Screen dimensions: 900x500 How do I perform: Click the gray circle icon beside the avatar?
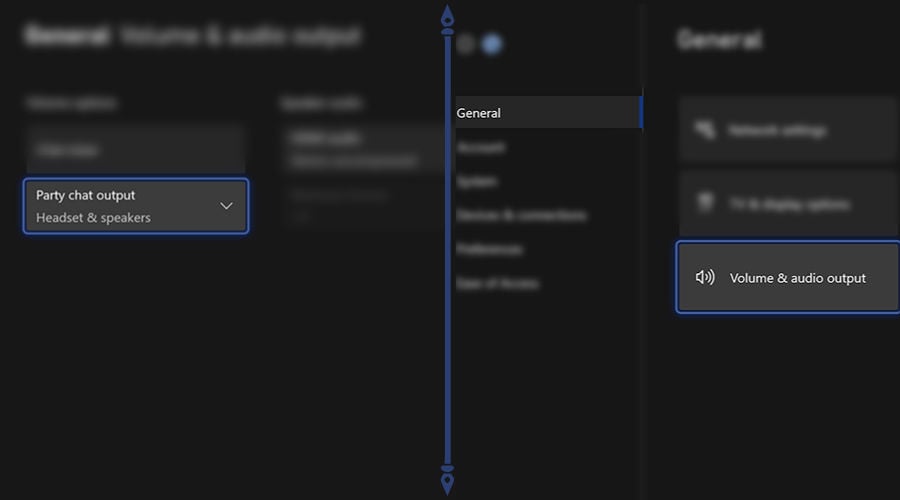tap(466, 44)
